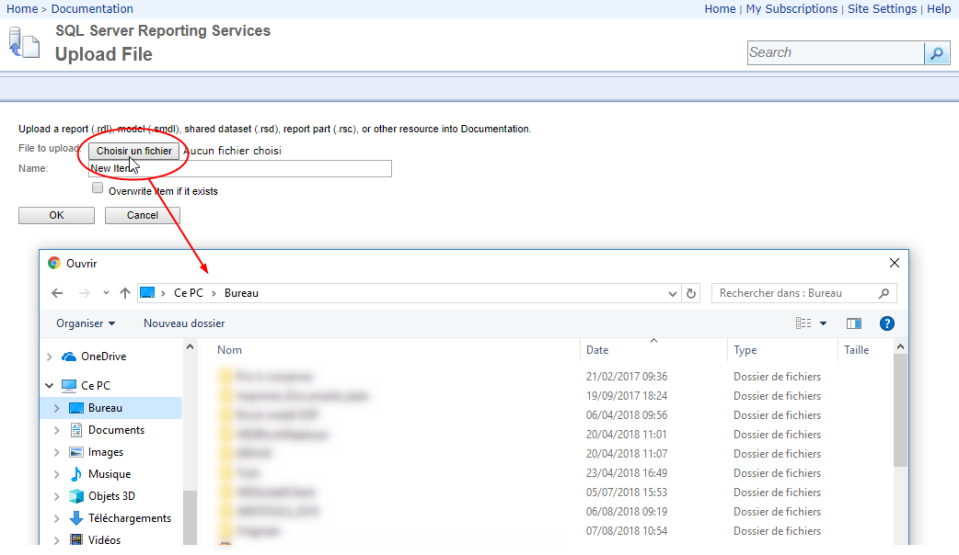Click the view layout icon

pos(803,323)
